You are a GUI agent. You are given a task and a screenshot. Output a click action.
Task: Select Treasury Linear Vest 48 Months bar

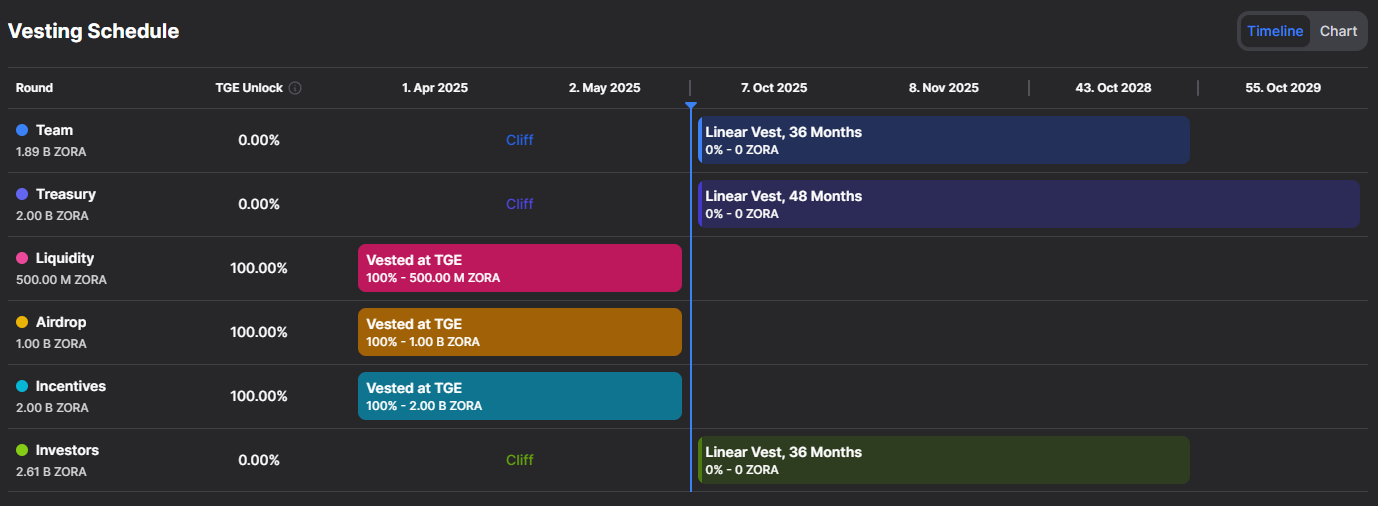[x=1028, y=204]
